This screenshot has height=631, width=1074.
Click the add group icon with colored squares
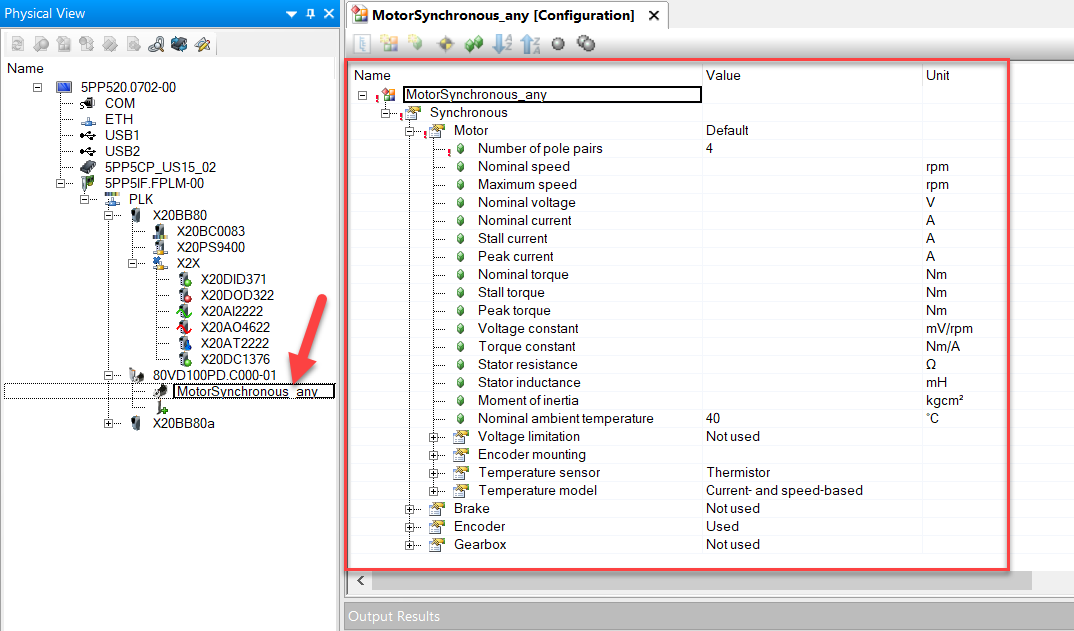coord(389,44)
